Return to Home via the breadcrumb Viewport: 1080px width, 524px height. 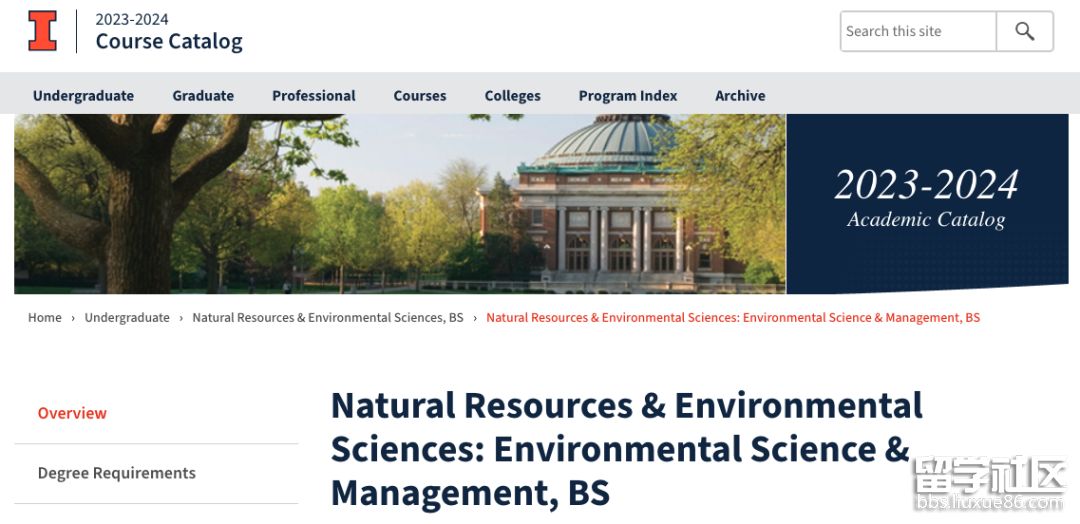[x=45, y=318]
